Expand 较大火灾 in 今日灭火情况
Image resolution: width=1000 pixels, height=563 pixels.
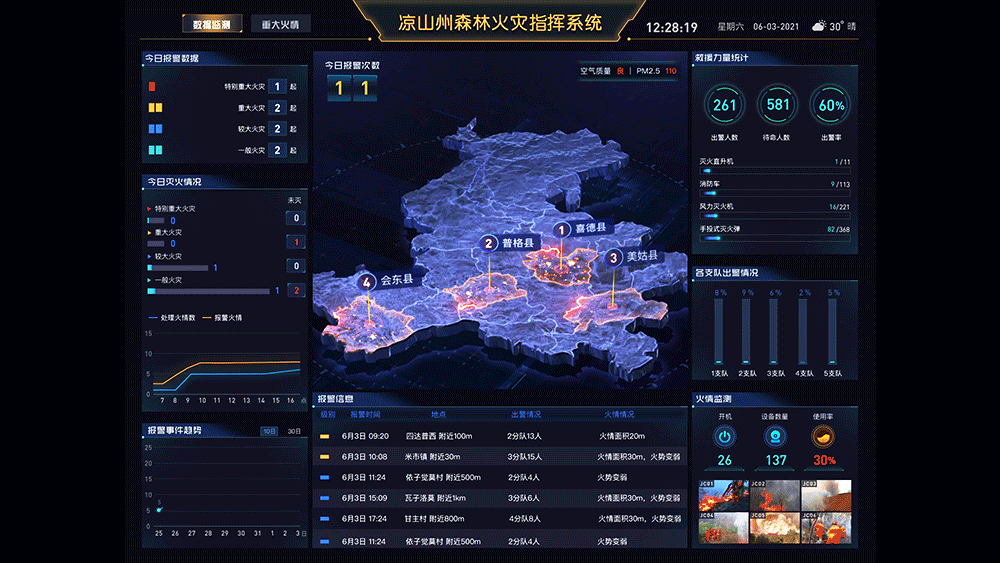pyautogui.click(x=149, y=256)
